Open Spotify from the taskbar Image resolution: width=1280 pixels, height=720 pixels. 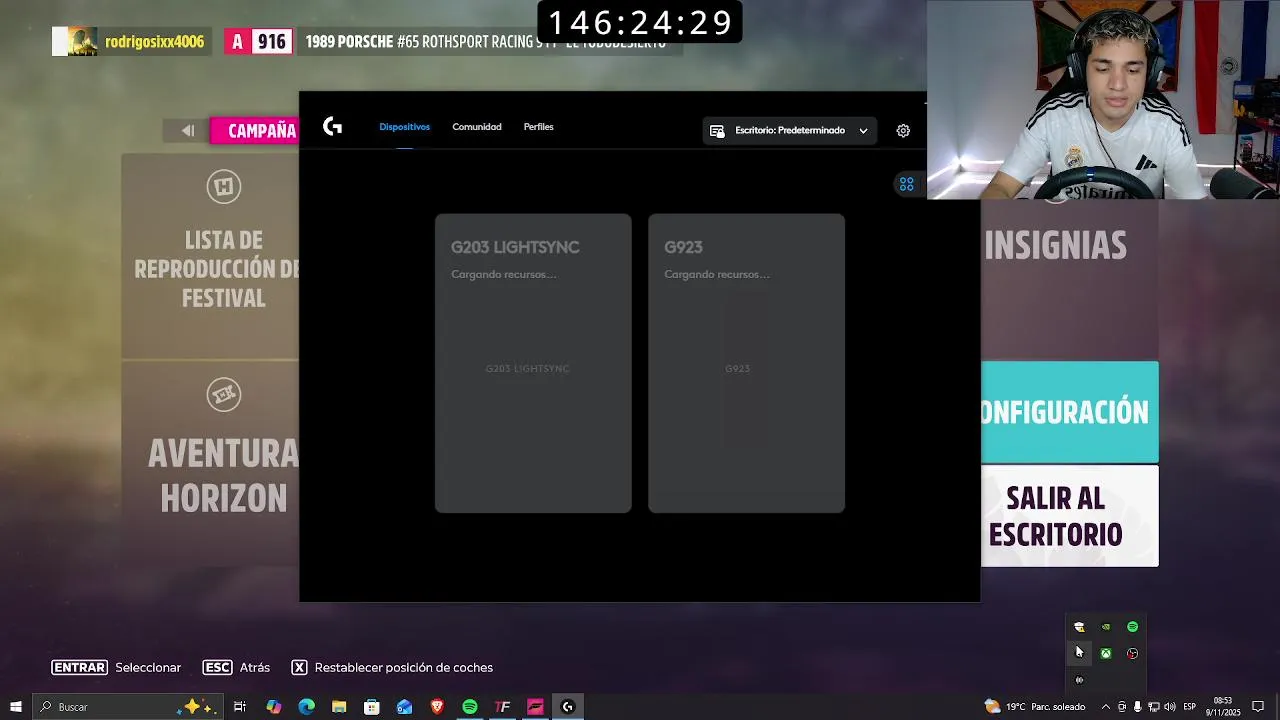[x=470, y=707]
